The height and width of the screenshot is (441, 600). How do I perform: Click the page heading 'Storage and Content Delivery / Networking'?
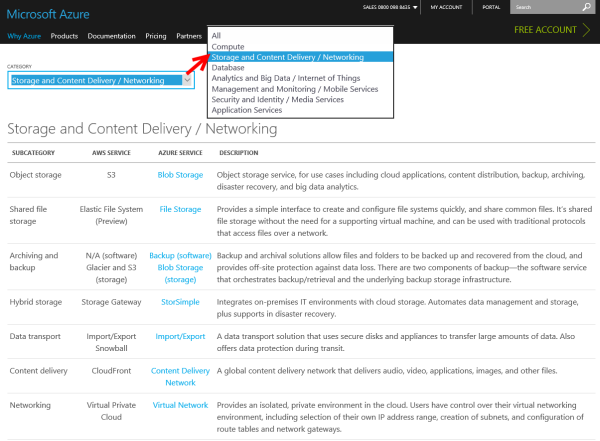click(x=142, y=129)
